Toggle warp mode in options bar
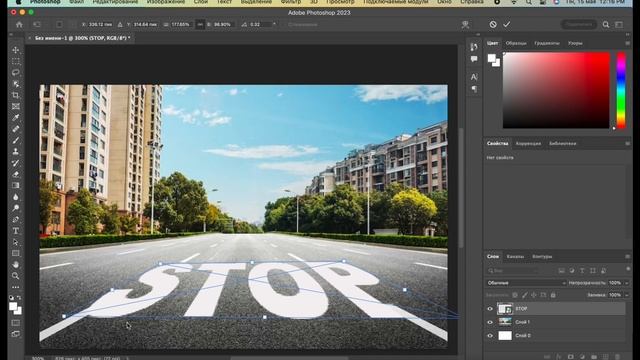640x360 pixels. [465, 24]
